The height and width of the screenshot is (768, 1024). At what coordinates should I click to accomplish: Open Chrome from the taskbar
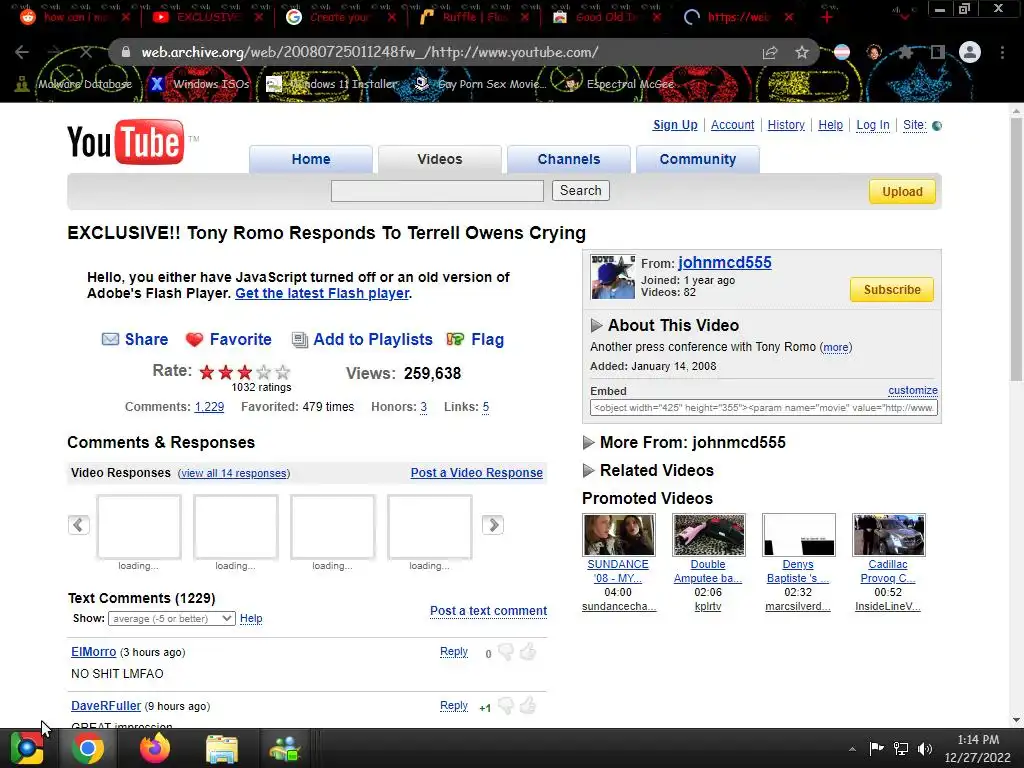tap(88, 748)
